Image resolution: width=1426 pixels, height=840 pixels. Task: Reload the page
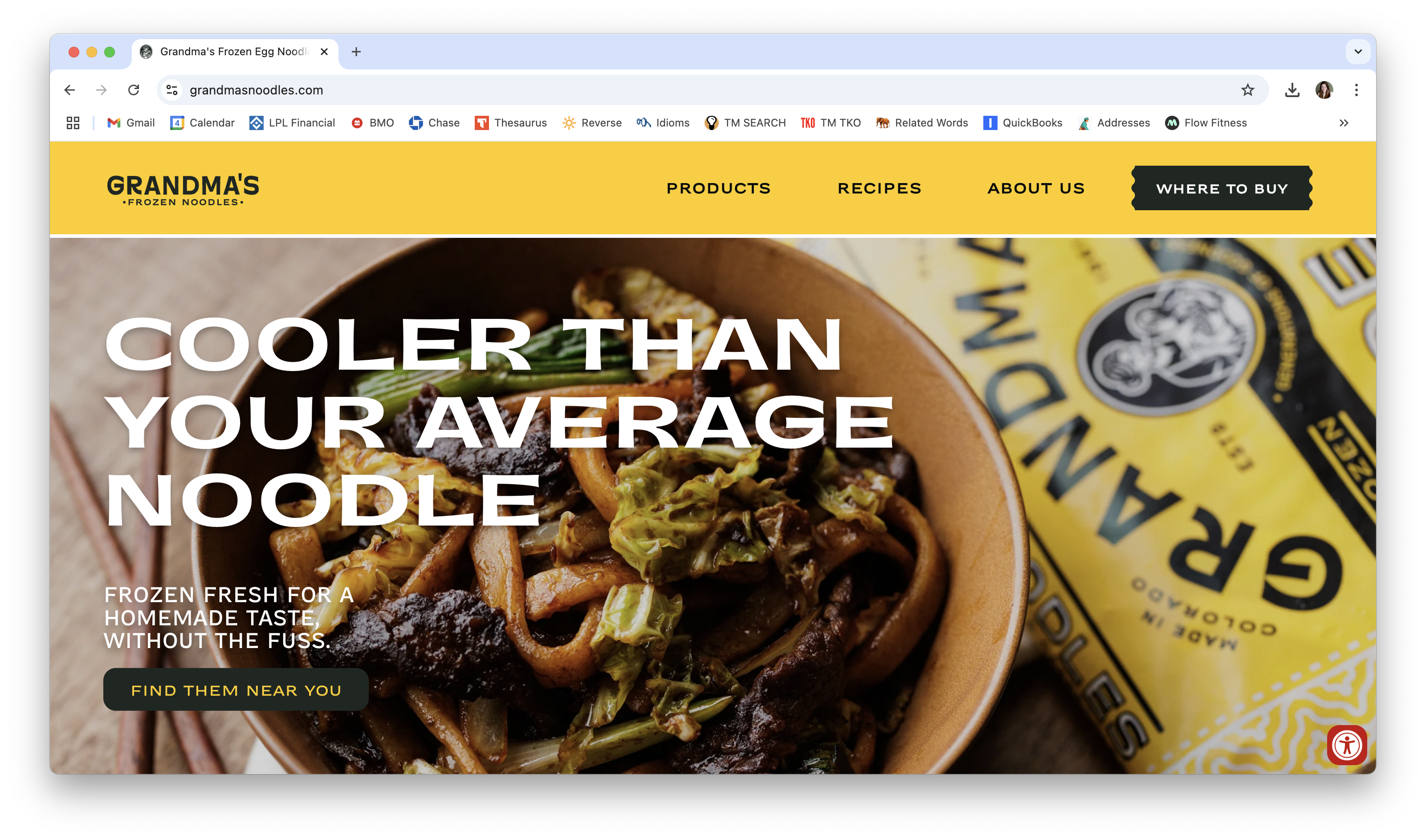[134, 90]
